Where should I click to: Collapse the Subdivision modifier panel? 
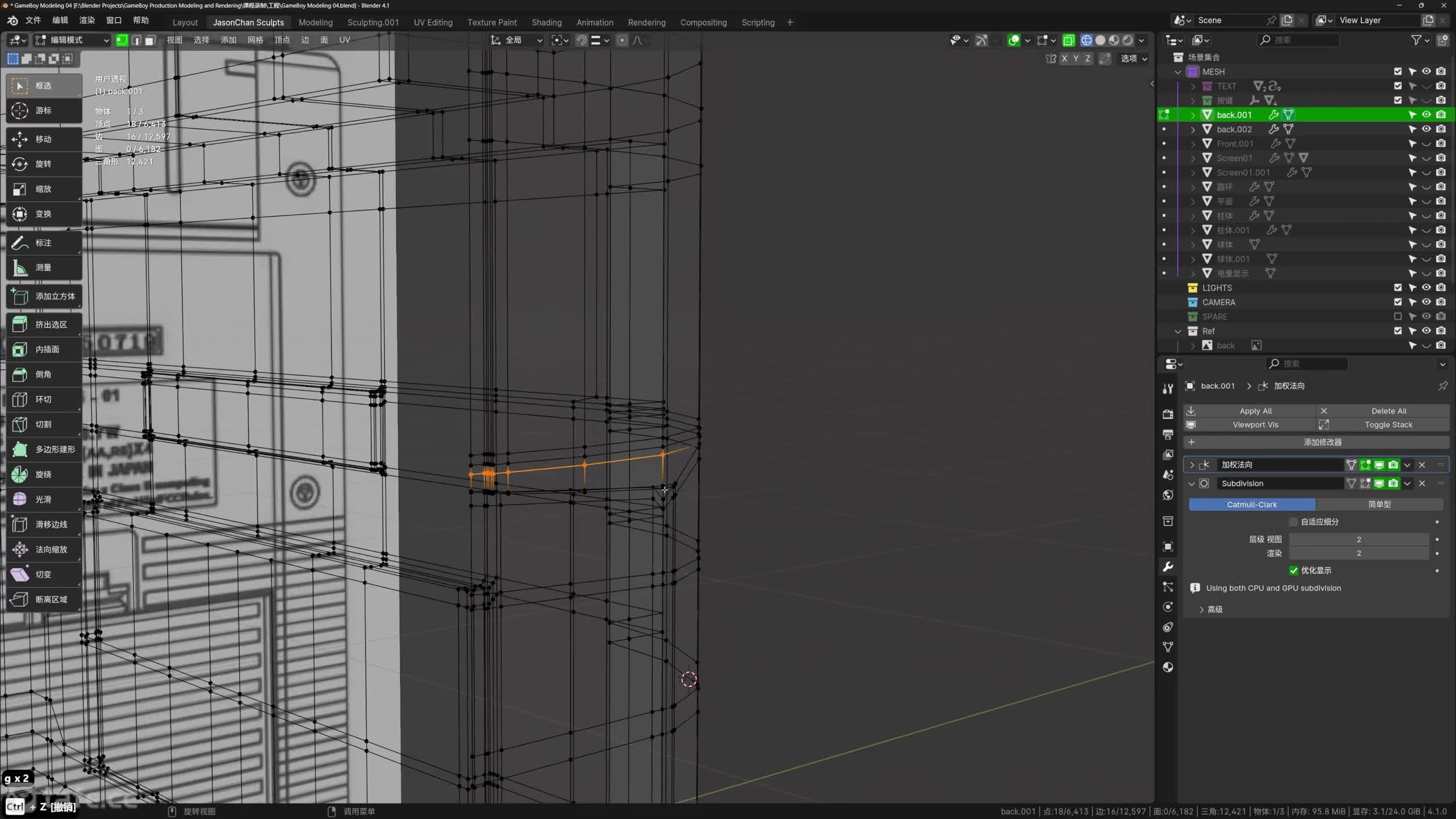1192,483
